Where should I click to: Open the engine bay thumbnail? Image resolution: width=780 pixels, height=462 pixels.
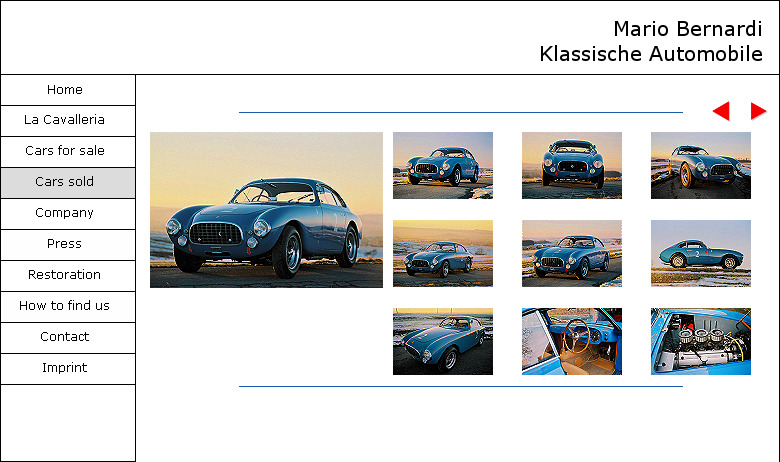coord(700,341)
